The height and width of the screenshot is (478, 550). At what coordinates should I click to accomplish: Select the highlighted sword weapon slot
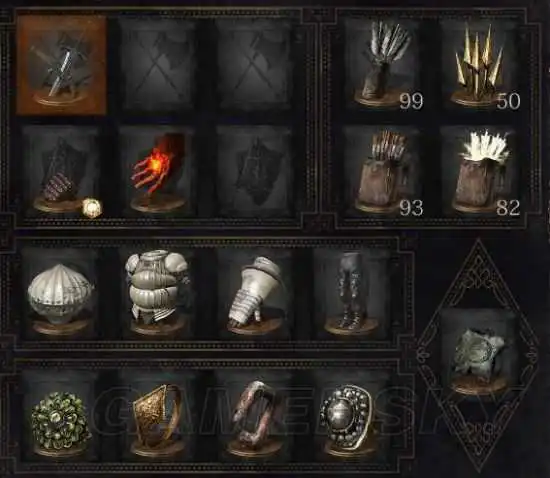(61, 65)
